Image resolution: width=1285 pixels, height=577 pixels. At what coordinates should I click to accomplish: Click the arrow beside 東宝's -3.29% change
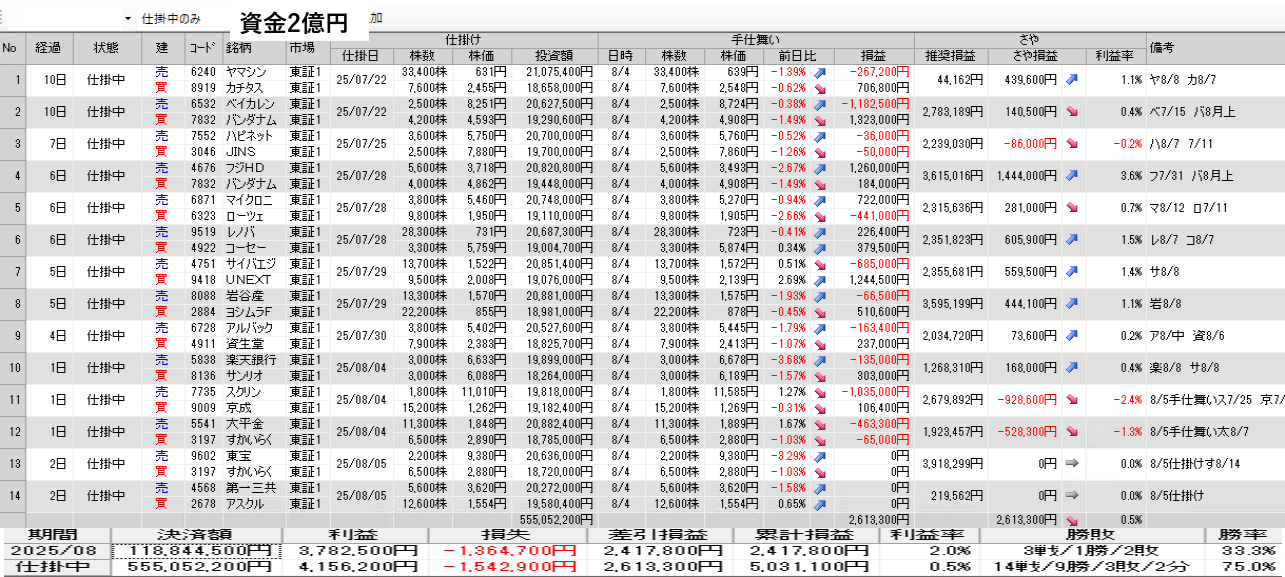coord(820,456)
